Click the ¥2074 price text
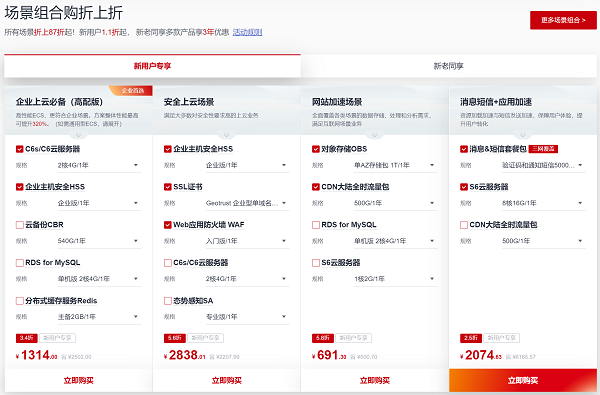The width and height of the screenshot is (600, 395). click(x=481, y=356)
